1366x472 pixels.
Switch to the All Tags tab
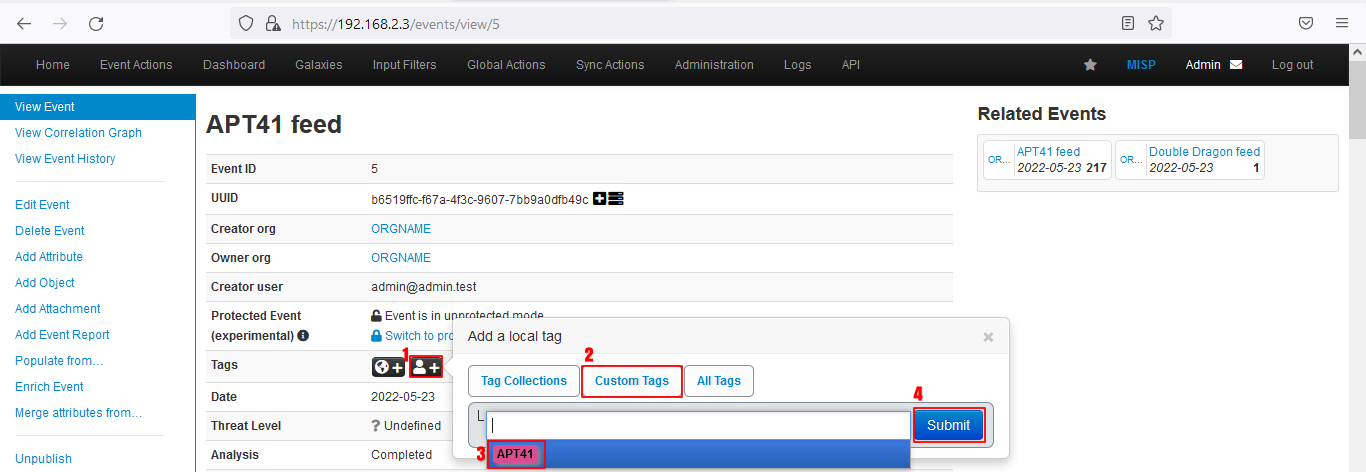[719, 381]
